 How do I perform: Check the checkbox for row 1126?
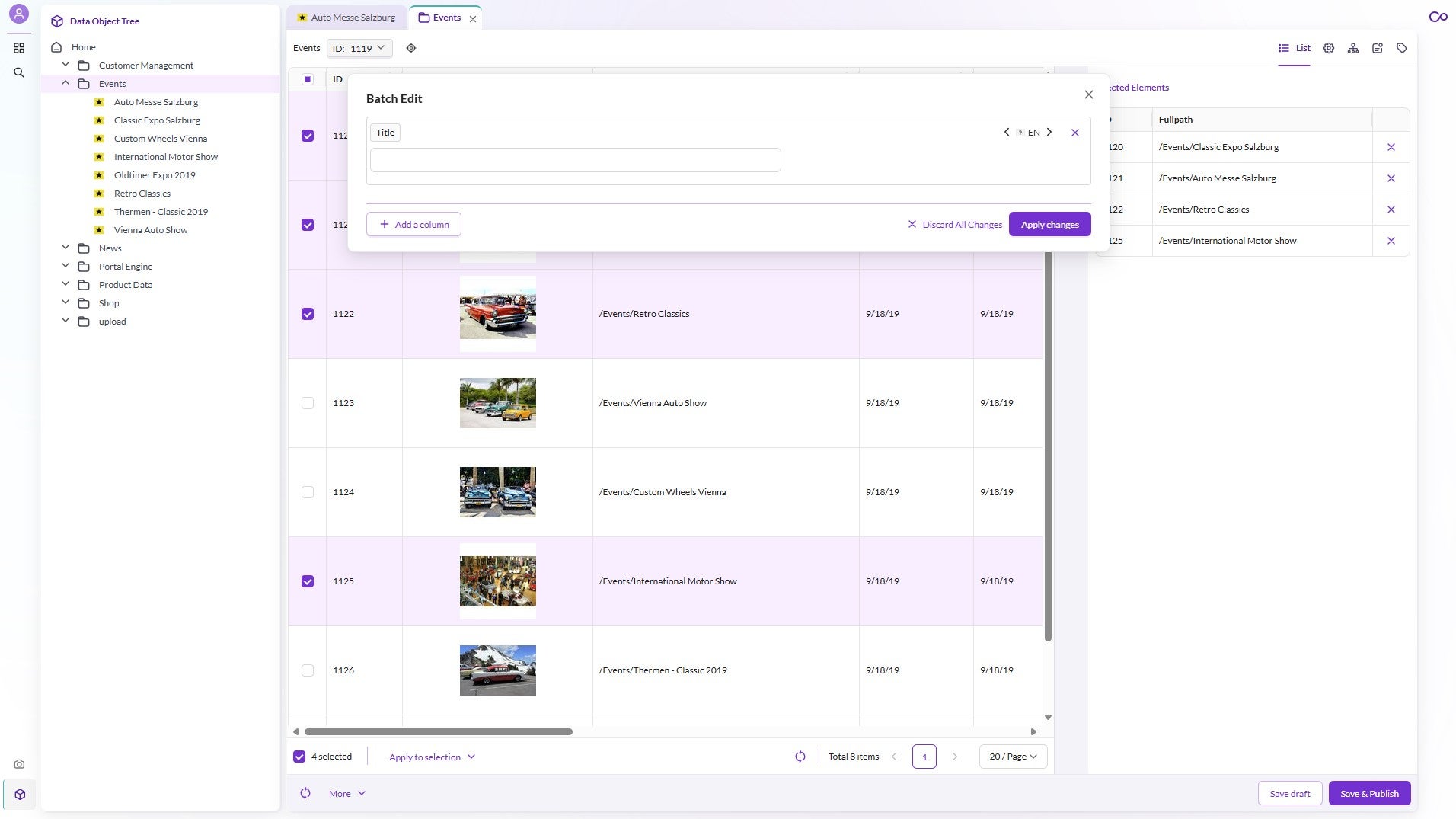tap(308, 670)
